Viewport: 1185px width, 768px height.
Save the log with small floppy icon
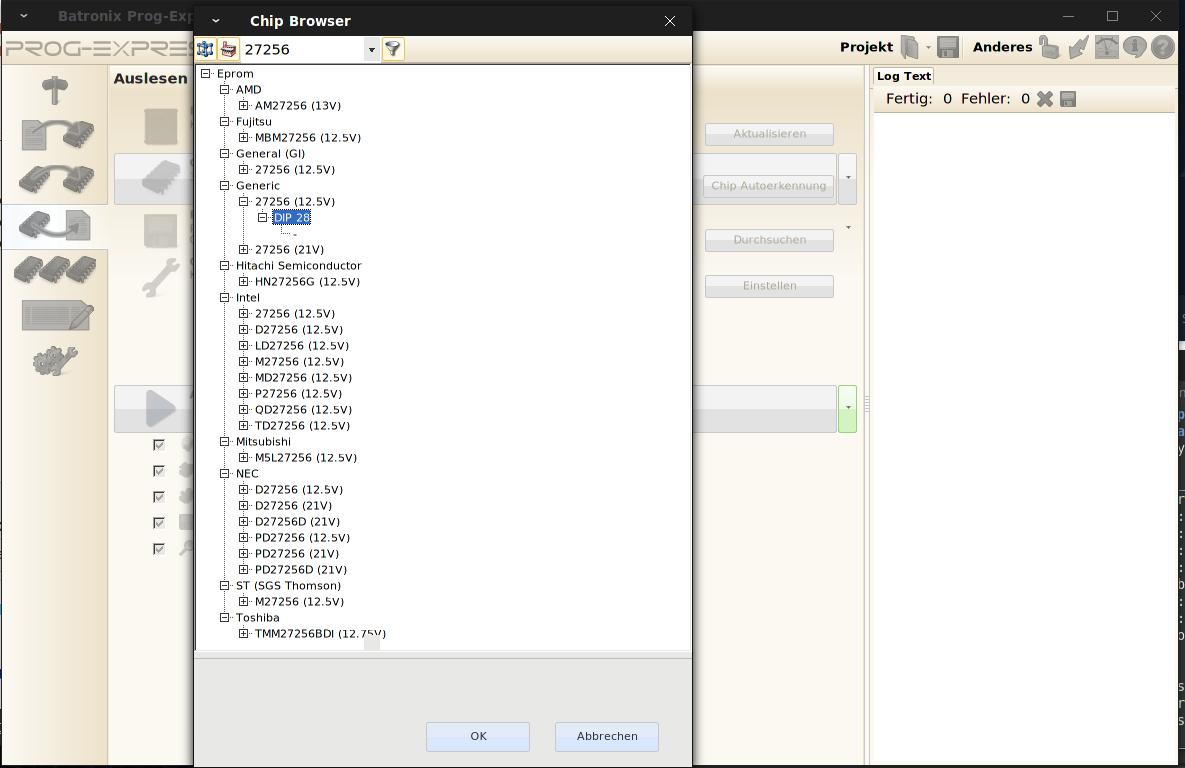[1068, 99]
